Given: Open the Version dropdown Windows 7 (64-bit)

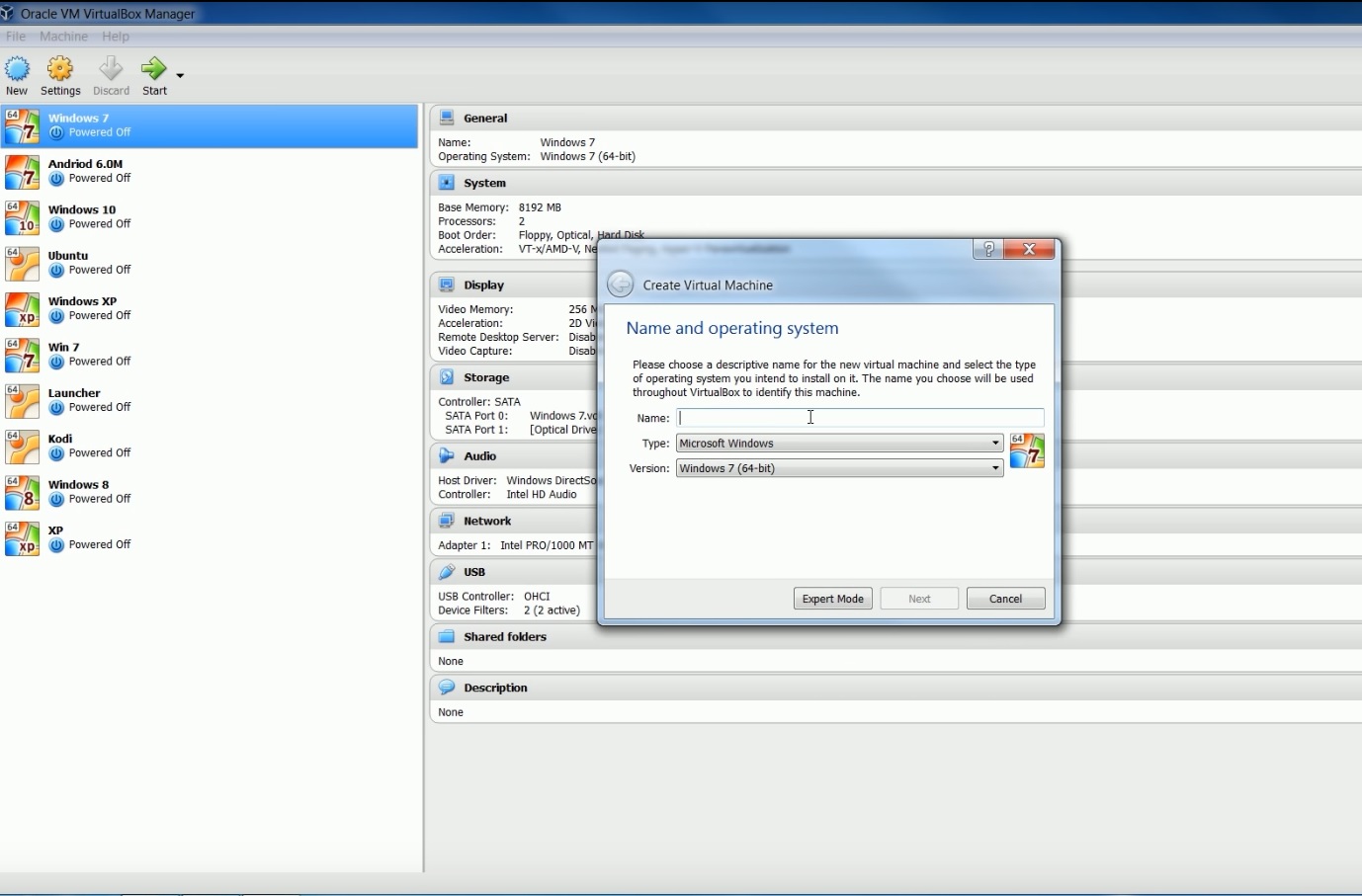Looking at the screenshot, I should [840, 468].
